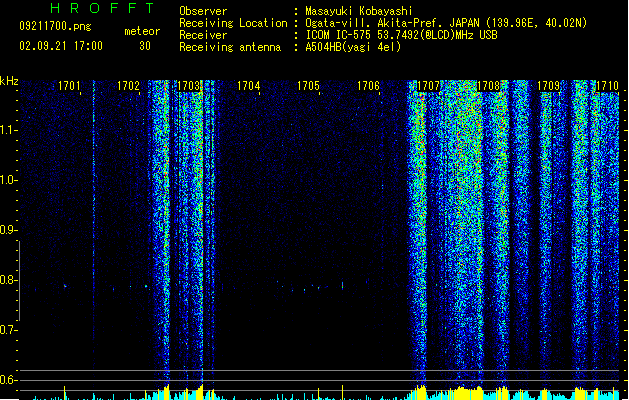Click the ICOM IC-575 receiver text
This screenshot has width=629, height=400.
click(402, 35)
